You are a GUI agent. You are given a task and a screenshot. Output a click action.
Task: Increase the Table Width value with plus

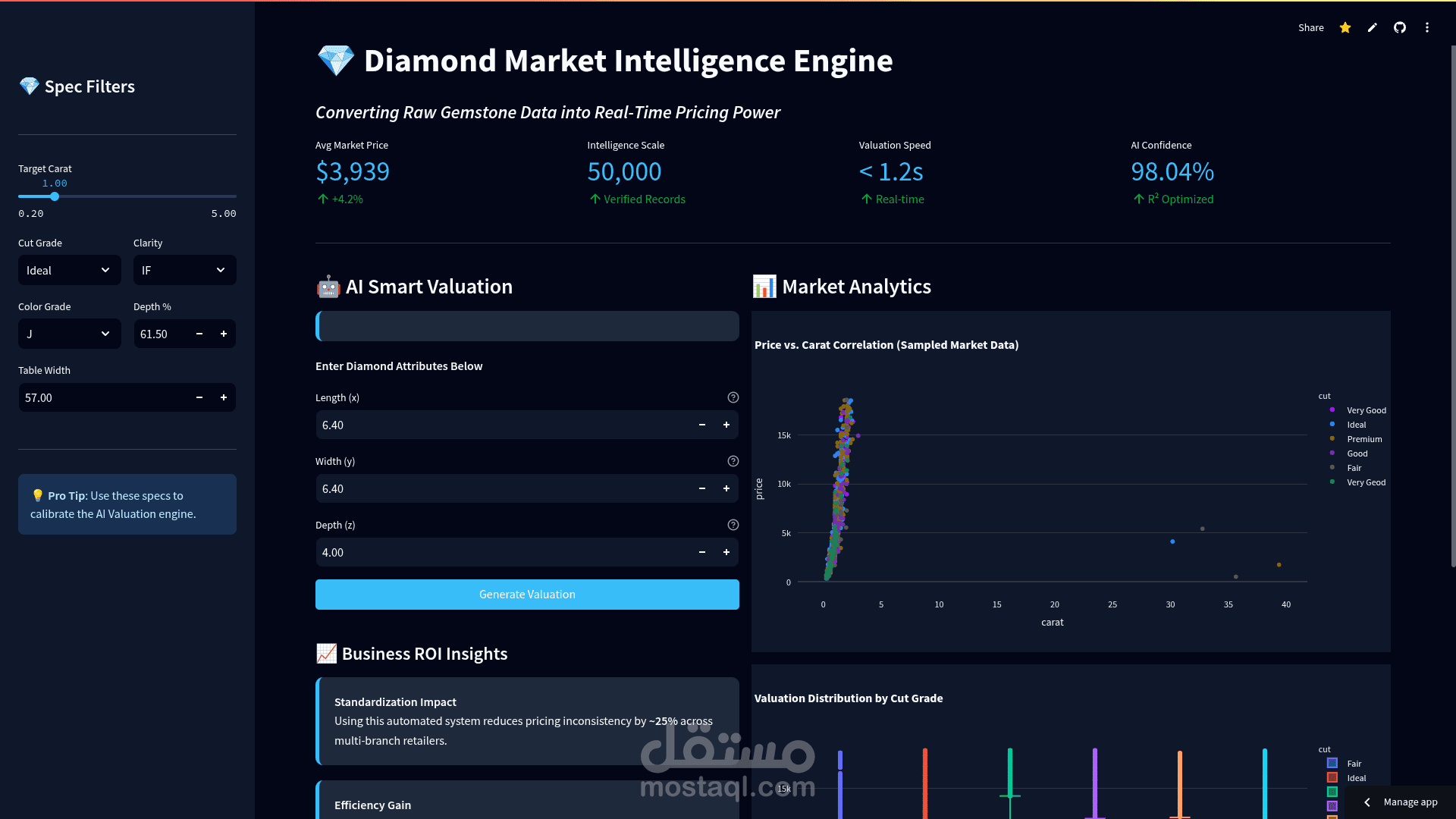tap(224, 397)
